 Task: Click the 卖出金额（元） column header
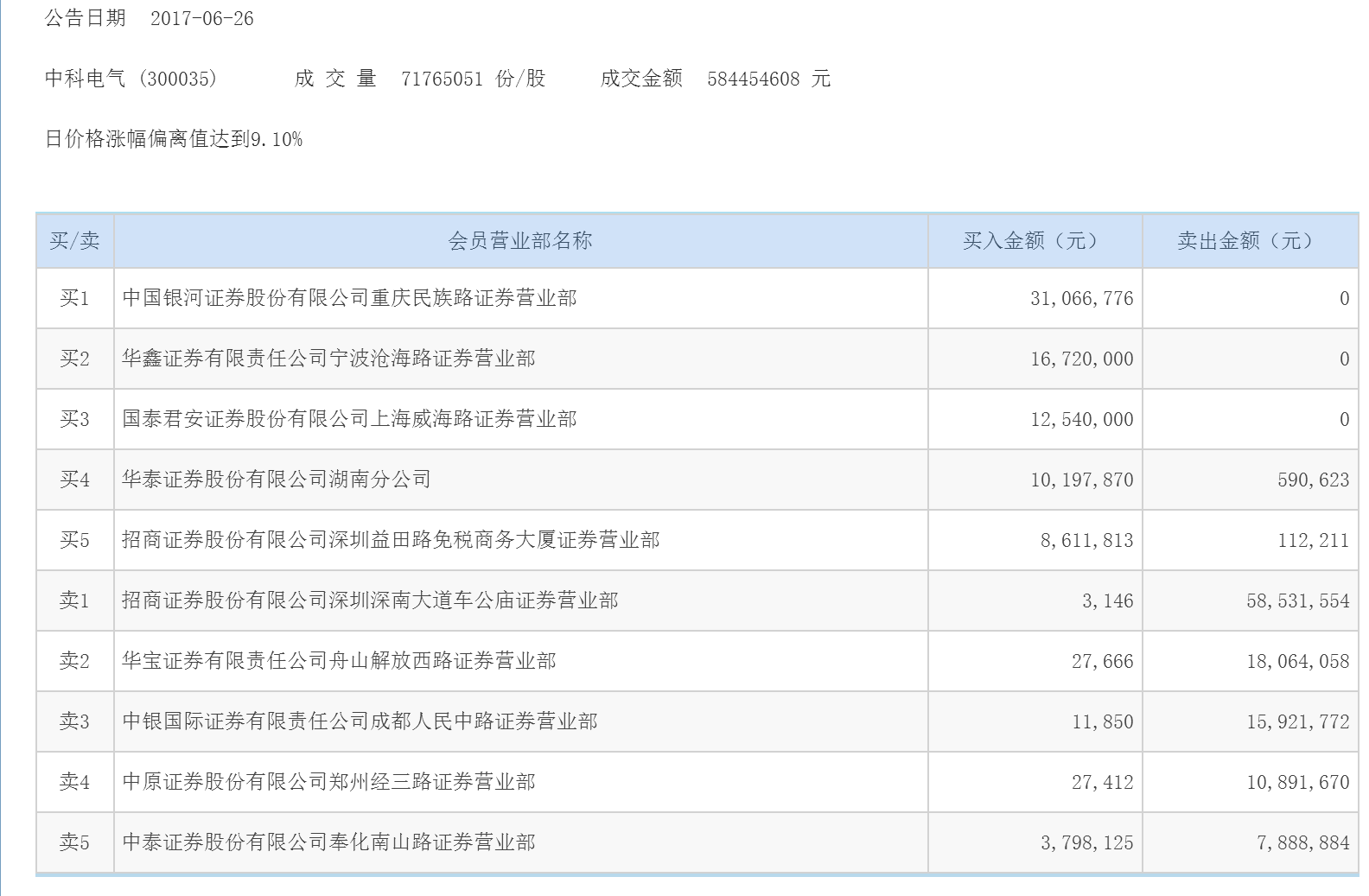(x=1249, y=241)
